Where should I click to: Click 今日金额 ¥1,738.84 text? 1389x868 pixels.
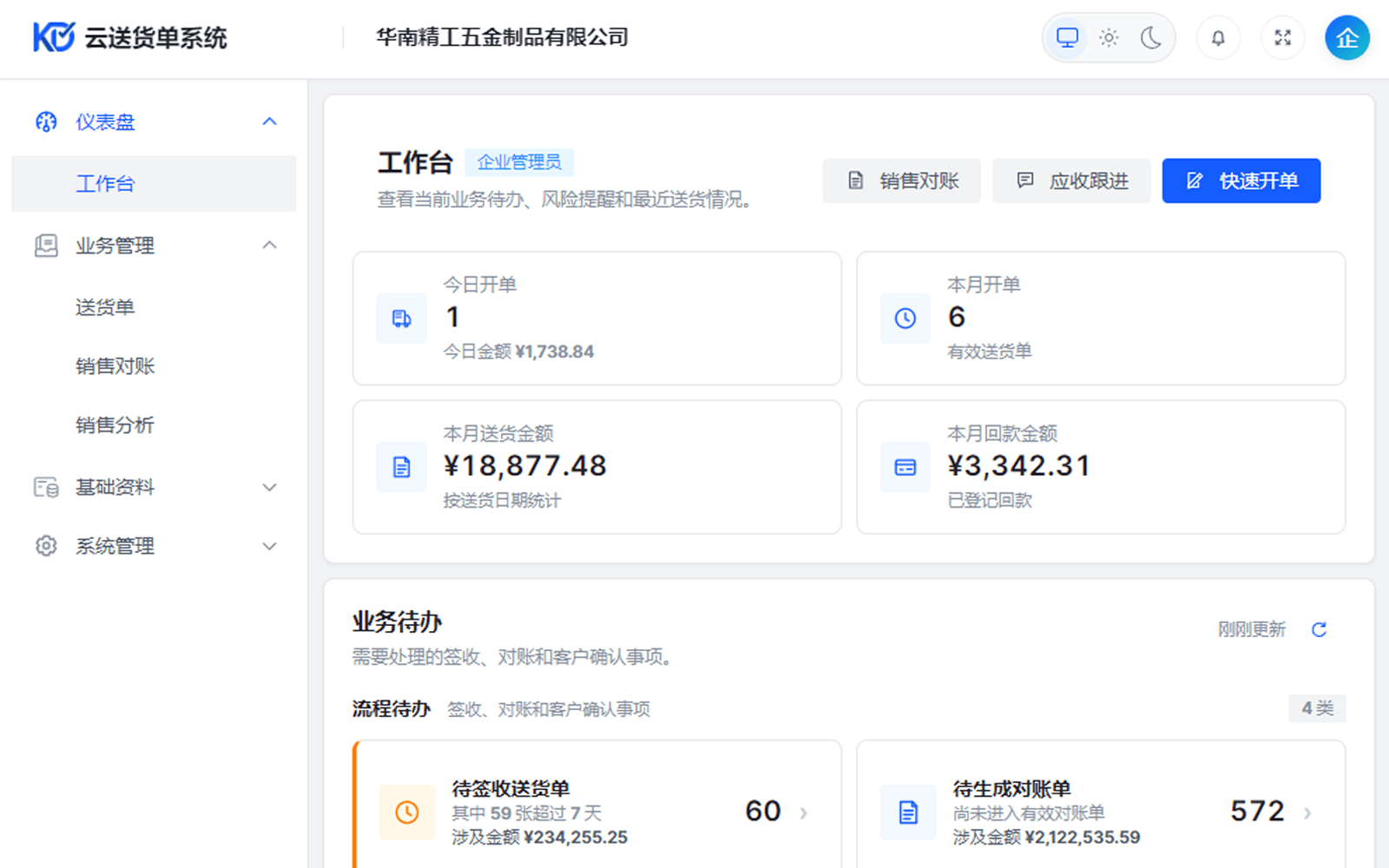pyautogui.click(x=518, y=352)
